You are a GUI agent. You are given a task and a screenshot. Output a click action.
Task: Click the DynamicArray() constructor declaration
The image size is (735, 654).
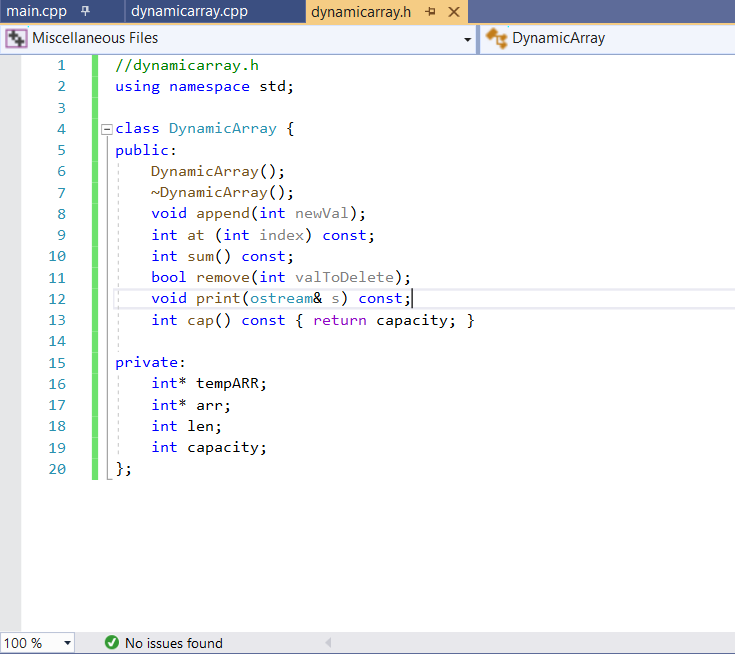(218, 171)
